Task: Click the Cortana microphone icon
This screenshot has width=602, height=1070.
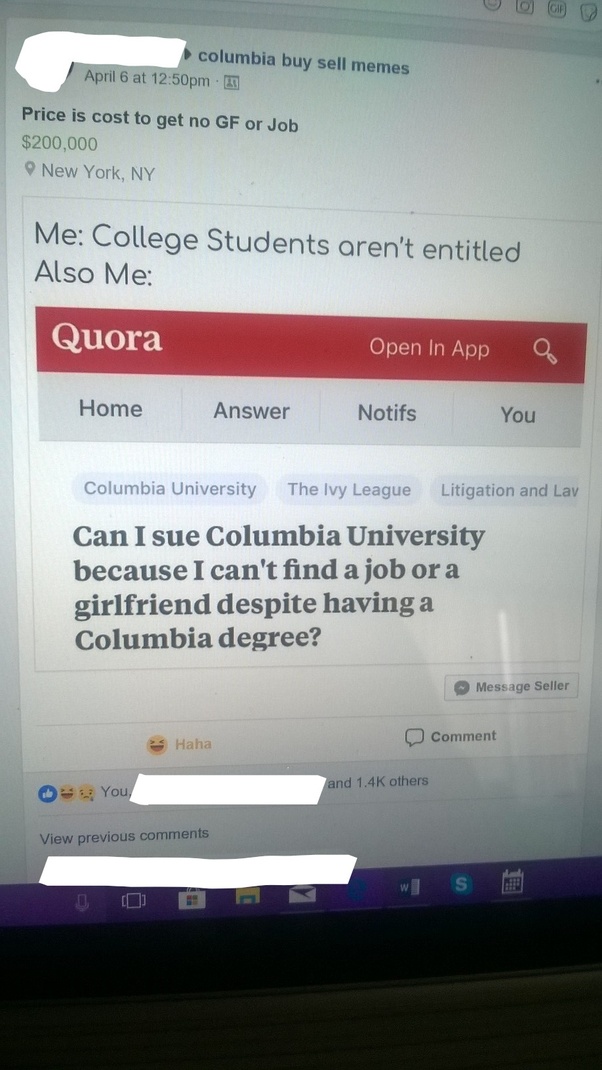Action: [82, 903]
